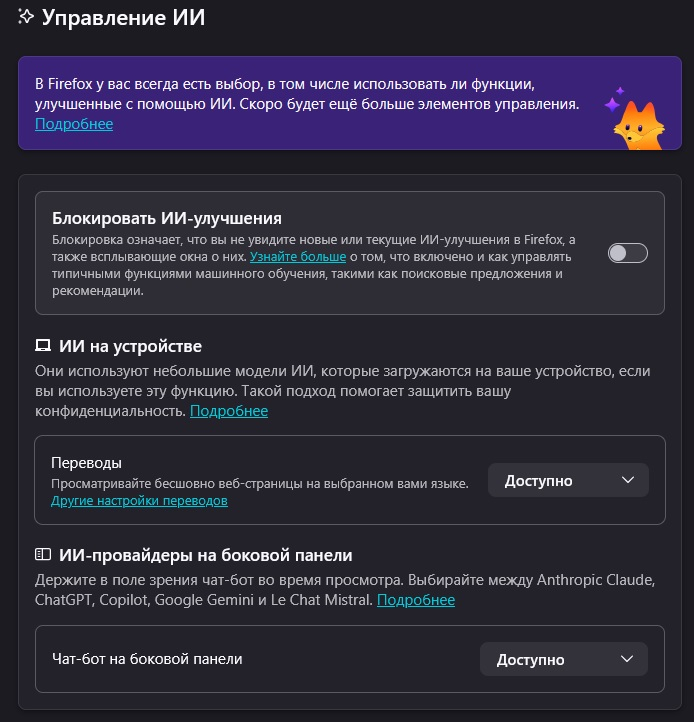
Task: Click the Блокировать ИИ-улучшения title text
Action: tap(166, 217)
